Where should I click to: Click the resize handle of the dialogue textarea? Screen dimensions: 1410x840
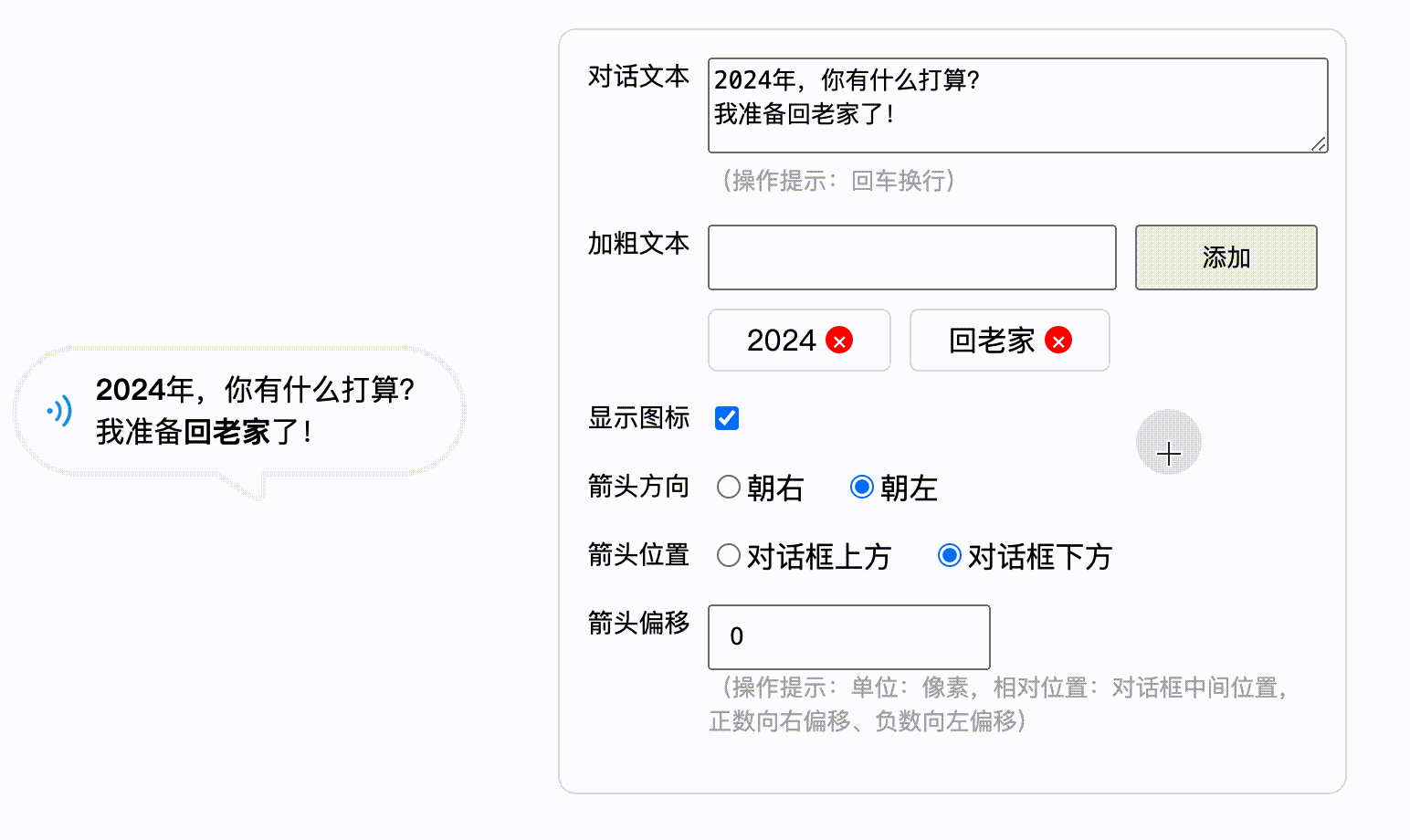coord(1320,142)
